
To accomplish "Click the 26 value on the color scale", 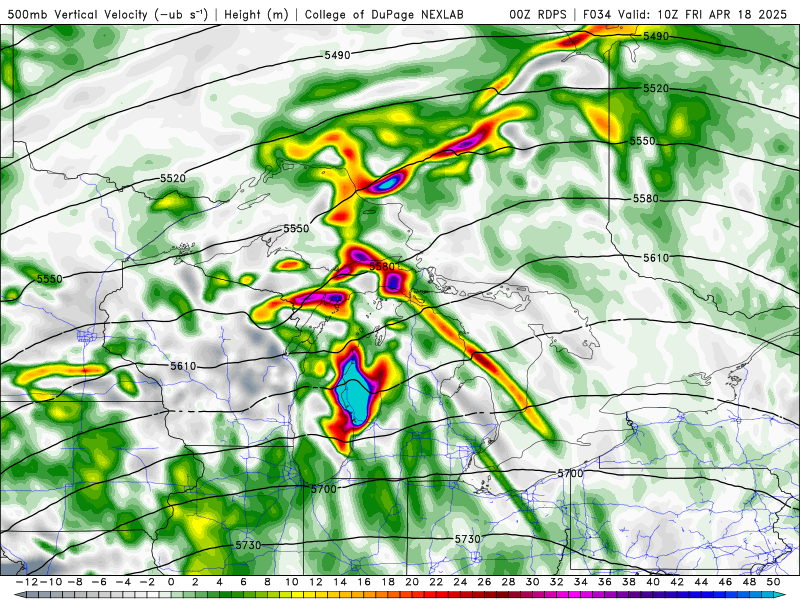I will click(x=484, y=582).
